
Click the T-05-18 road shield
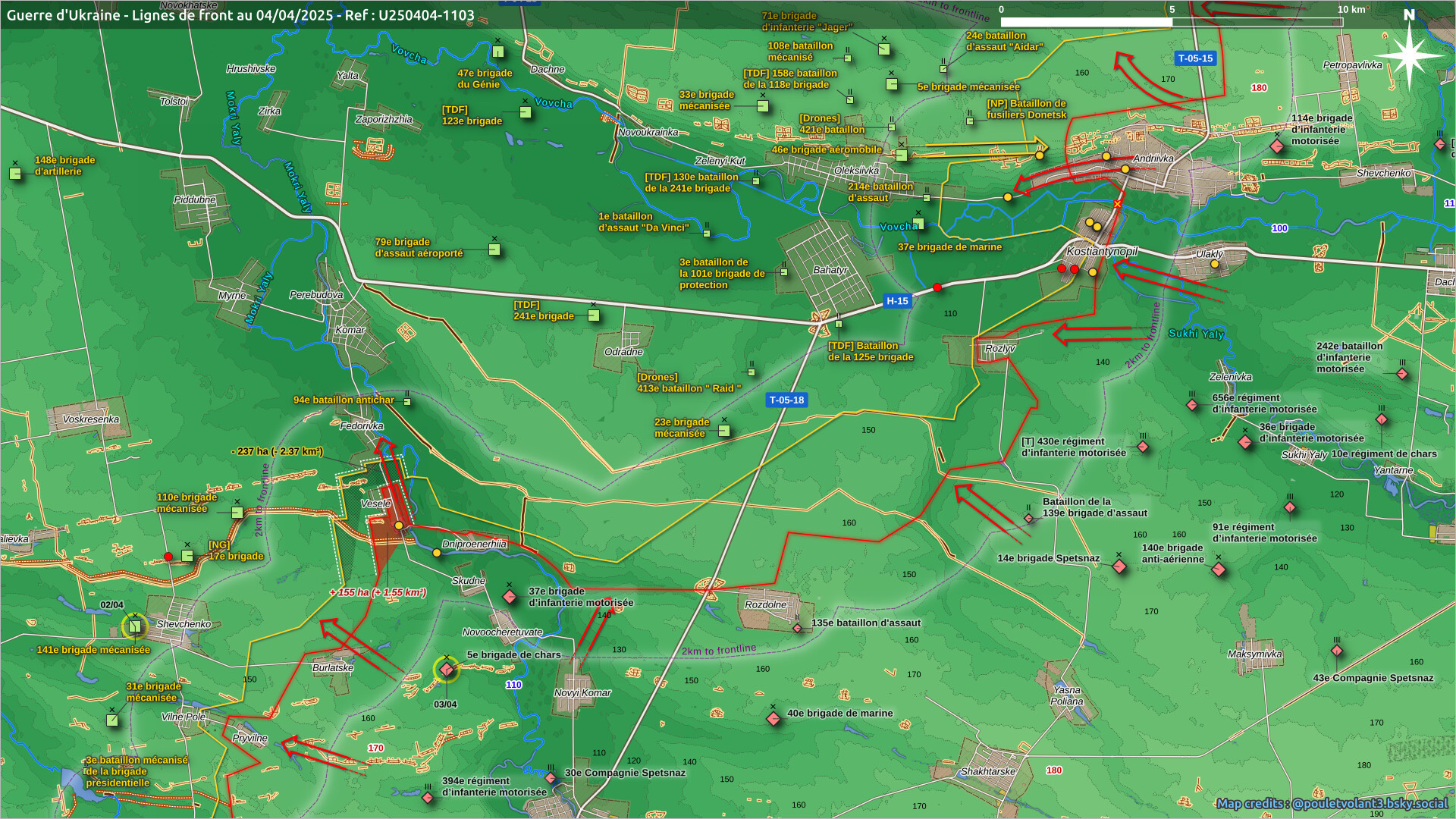coord(786,400)
